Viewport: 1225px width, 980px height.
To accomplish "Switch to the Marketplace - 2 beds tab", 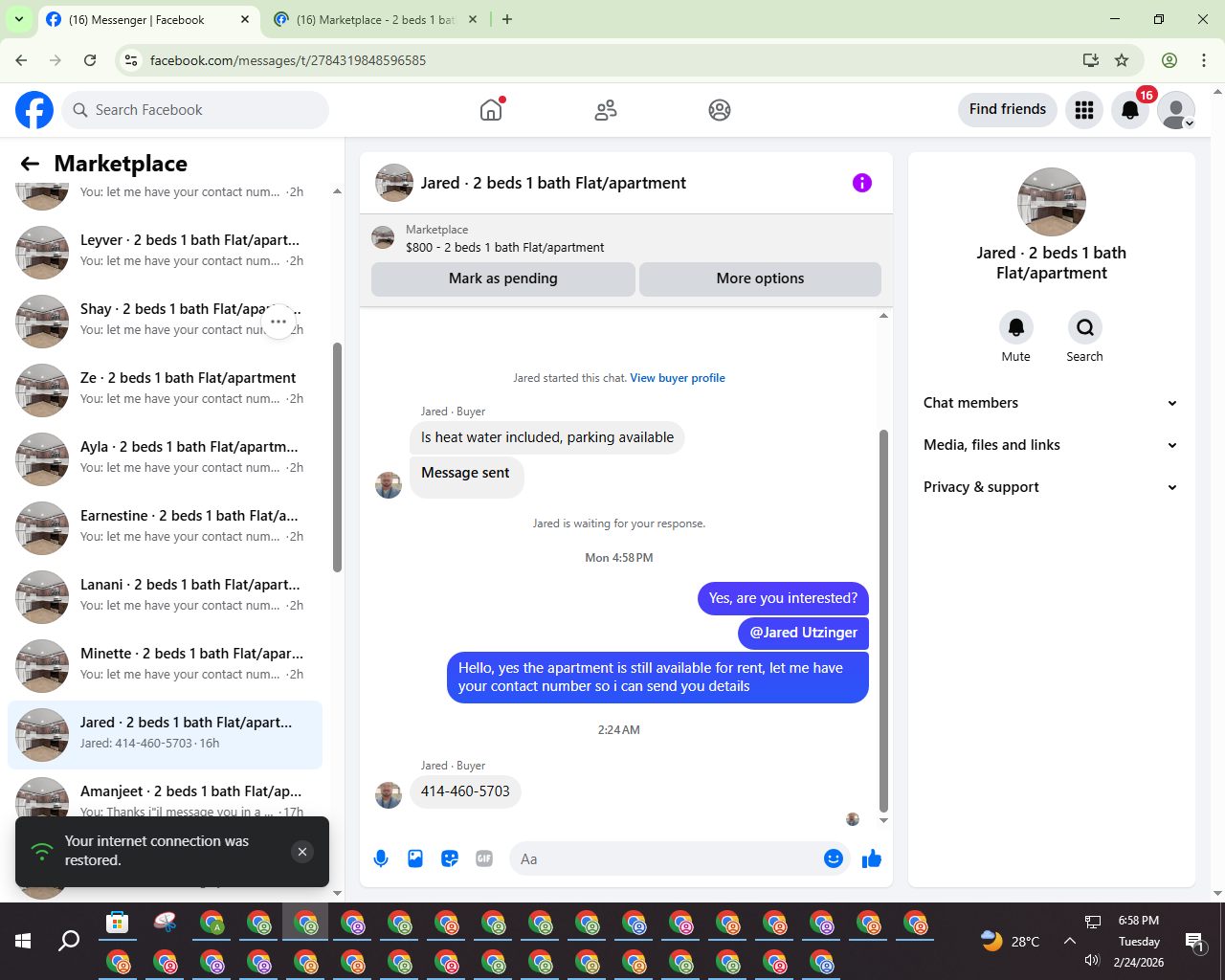I will pyautogui.click(x=375, y=19).
